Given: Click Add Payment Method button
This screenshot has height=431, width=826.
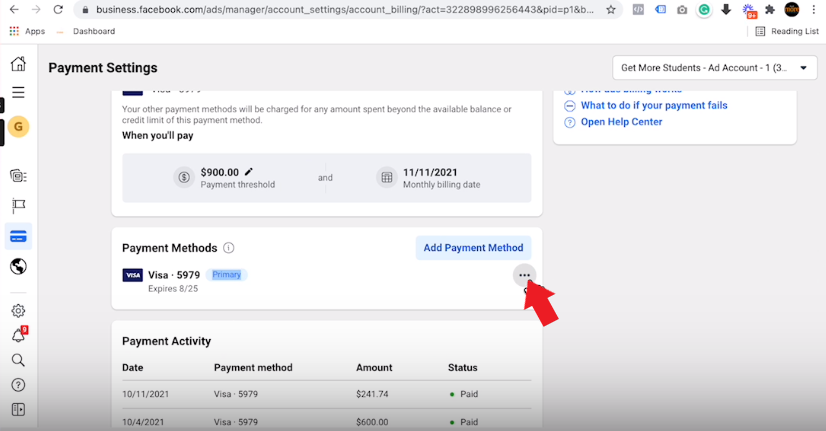Looking at the screenshot, I should 473,248.
